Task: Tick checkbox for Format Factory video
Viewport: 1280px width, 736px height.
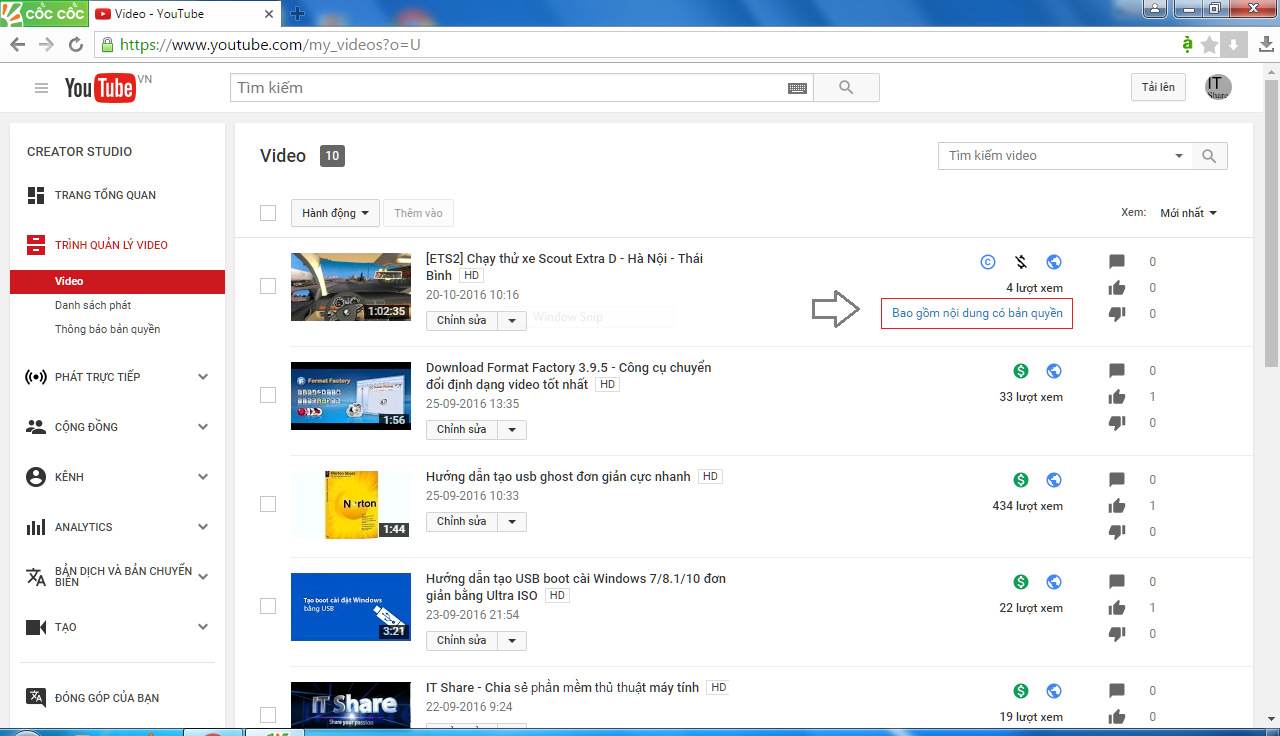Action: [268, 395]
